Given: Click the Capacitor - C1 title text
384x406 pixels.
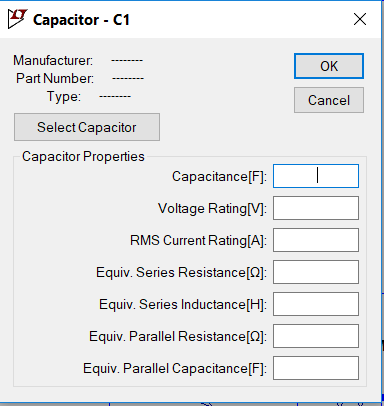Looking at the screenshot, I should point(81,20).
